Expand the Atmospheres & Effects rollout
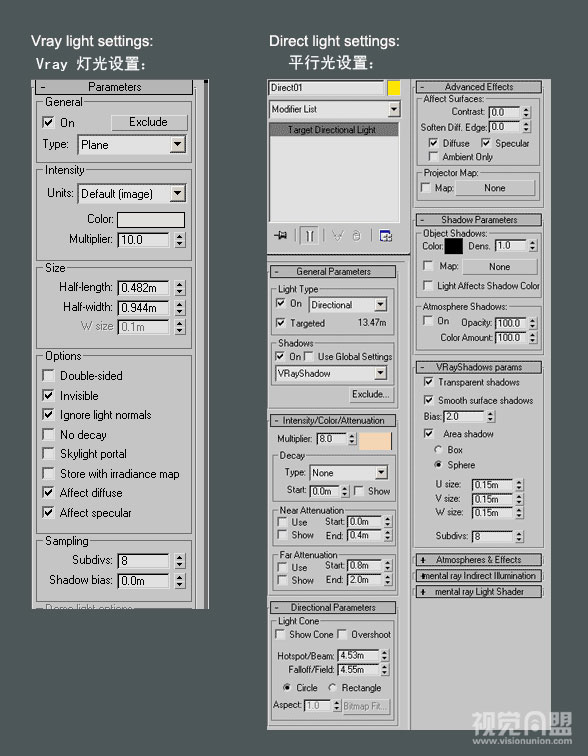The height and width of the screenshot is (756, 588). pyautogui.click(x=479, y=560)
